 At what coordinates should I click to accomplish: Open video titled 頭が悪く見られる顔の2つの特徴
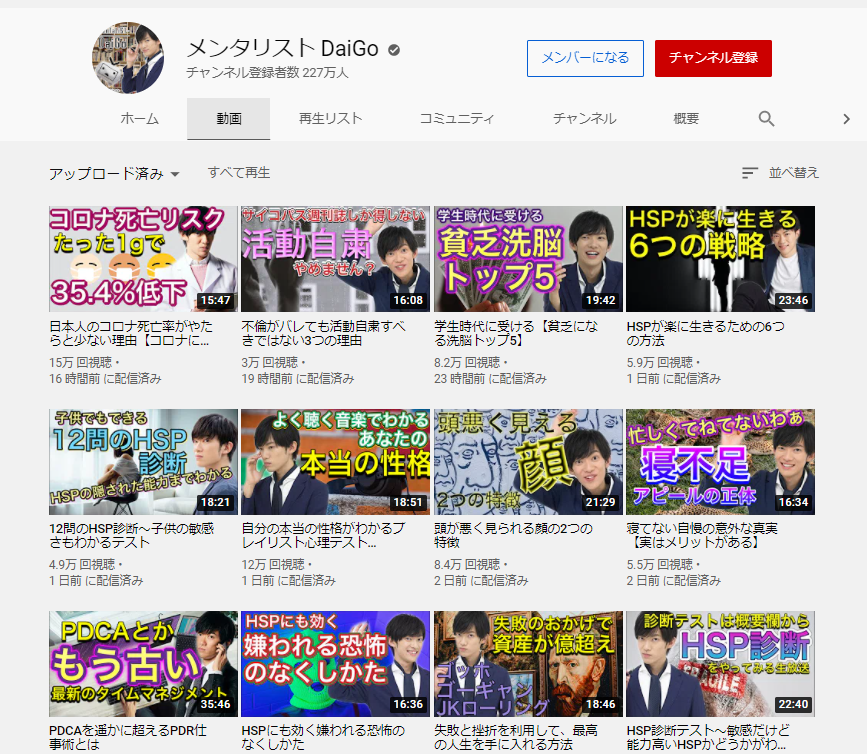[513, 535]
